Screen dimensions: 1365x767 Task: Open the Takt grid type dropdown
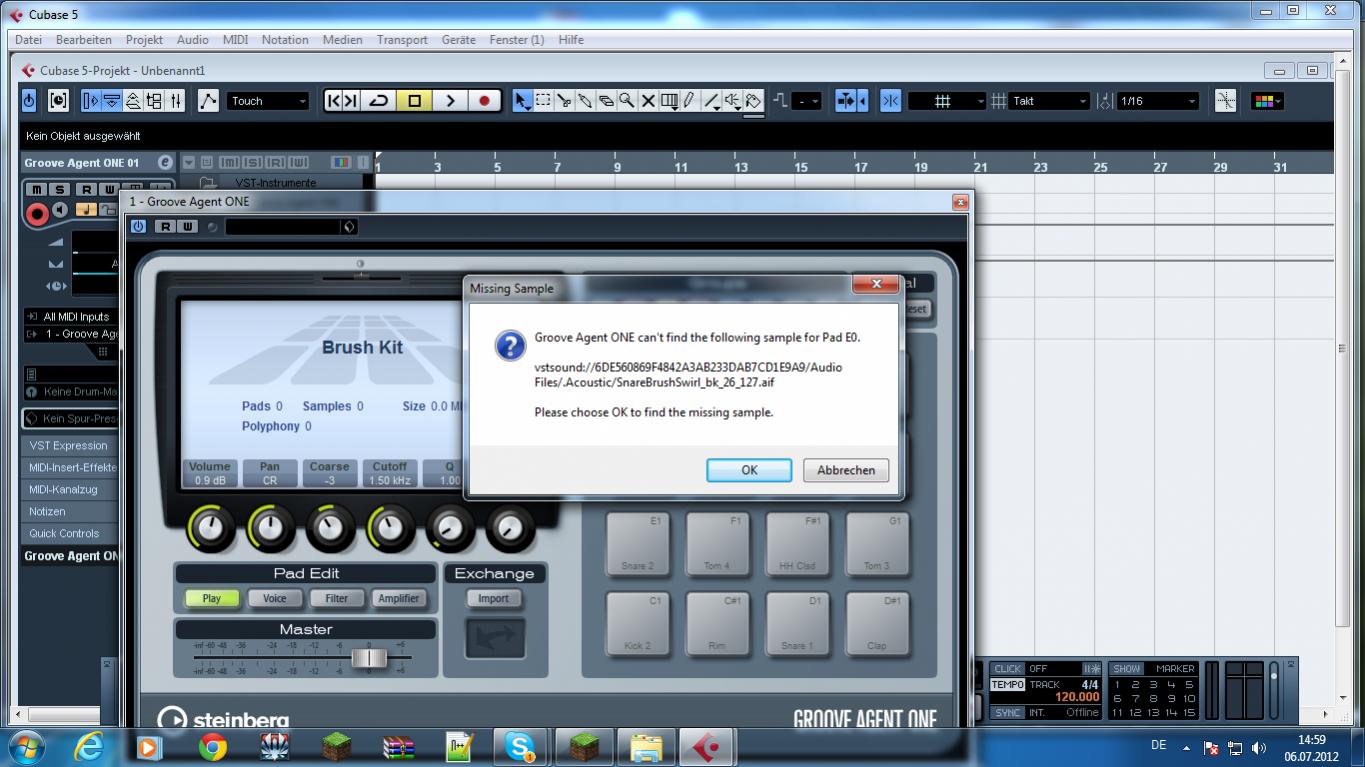[x=1048, y=101]
